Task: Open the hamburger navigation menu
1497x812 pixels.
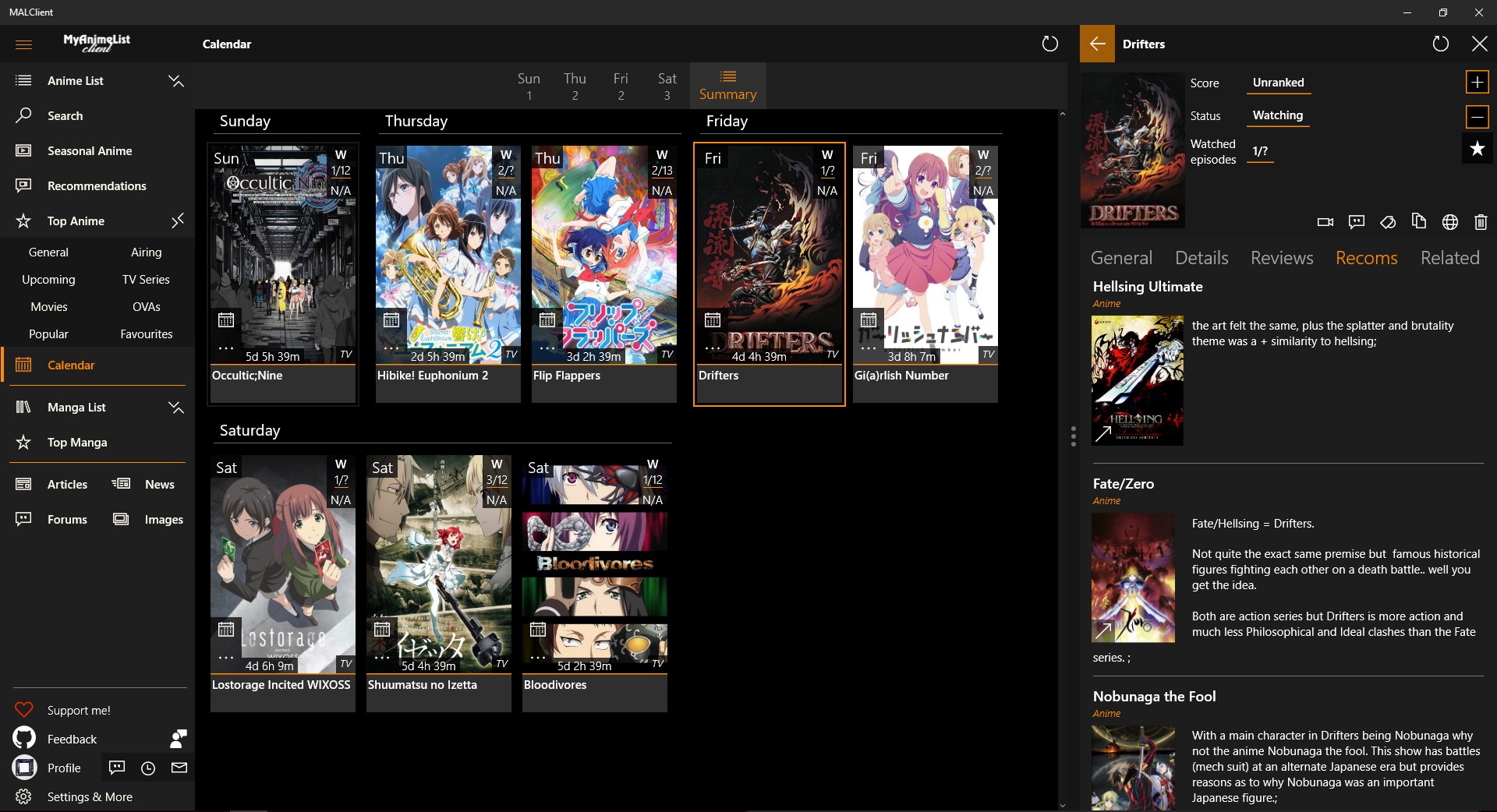Action: tap(23, 44)
